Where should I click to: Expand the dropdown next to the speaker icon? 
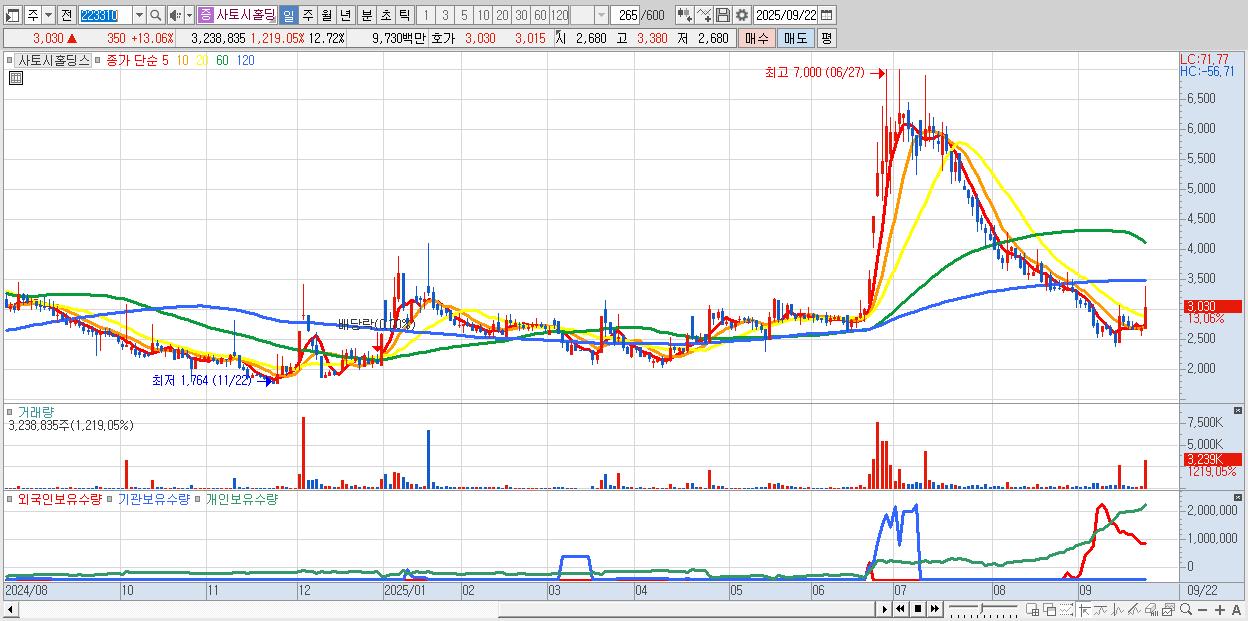click(189, 15)
